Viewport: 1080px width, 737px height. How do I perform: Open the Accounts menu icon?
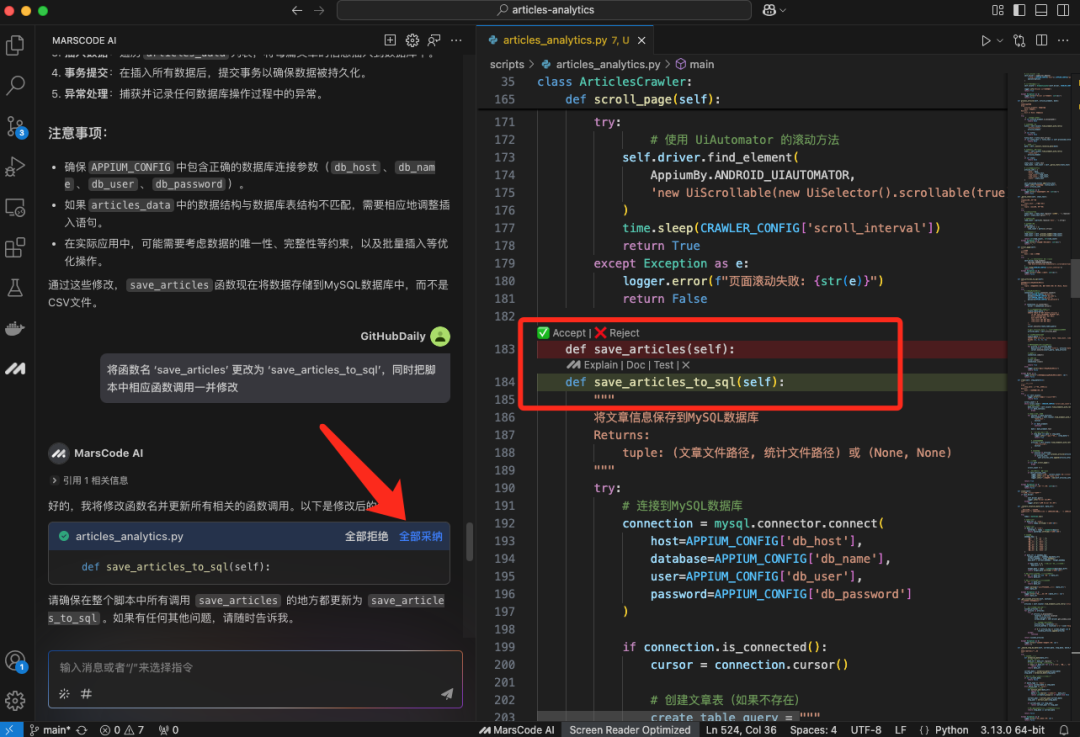click(15, 661)
